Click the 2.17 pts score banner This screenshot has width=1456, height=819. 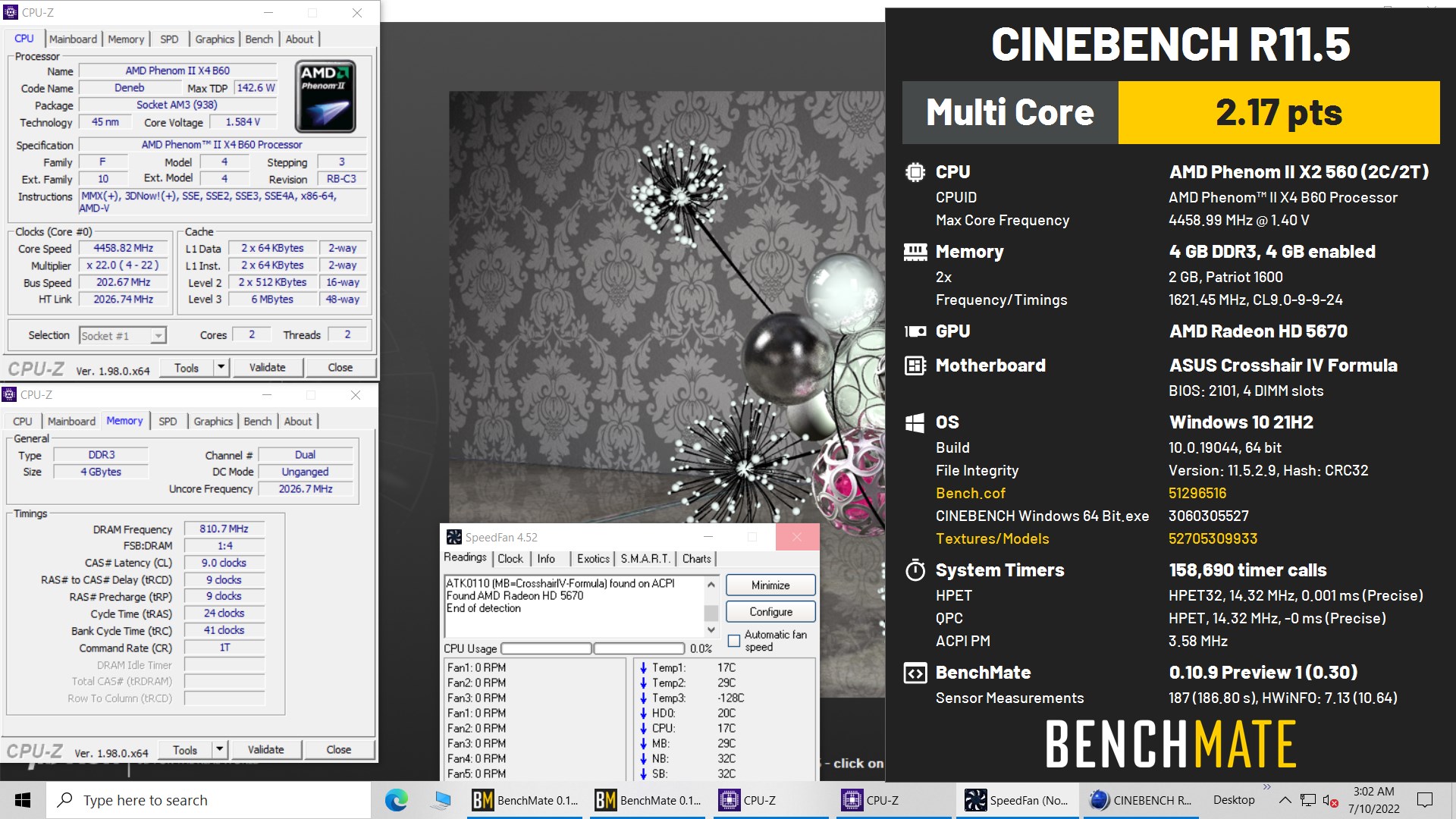click(x=1279, y=112)
